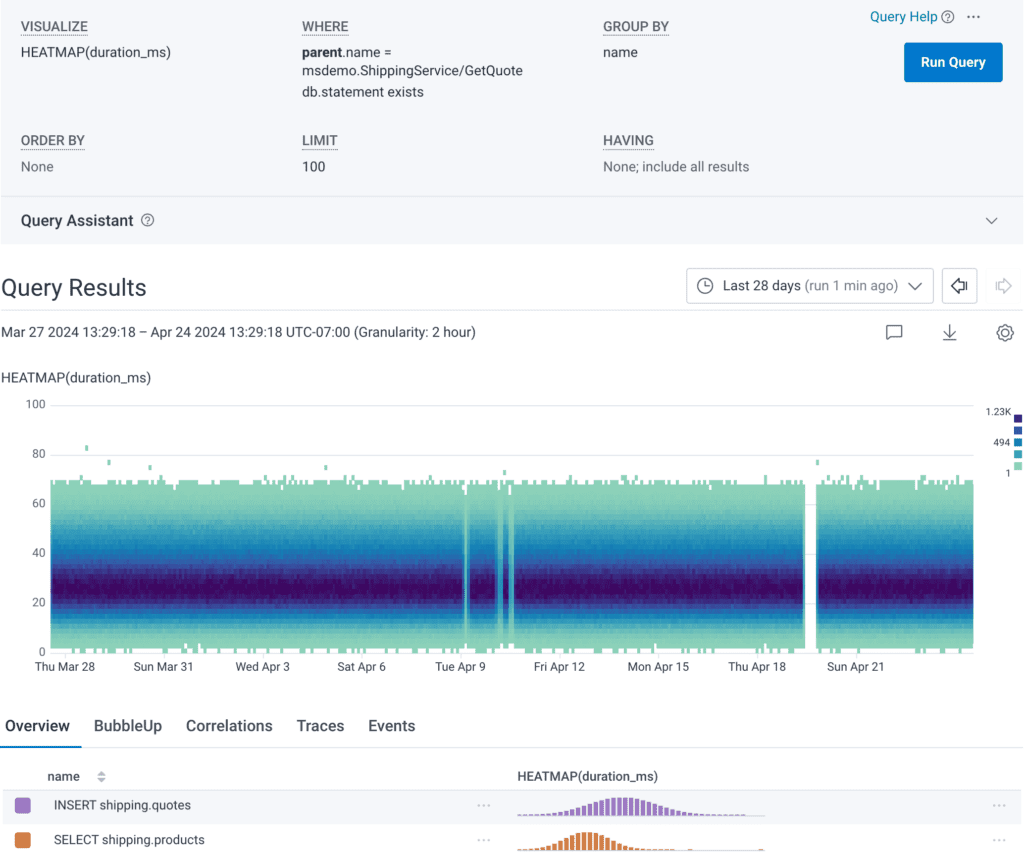Viewport: 1024px width, 859px height.
Task: Sort results by the name column
Action: pos(101,777)
